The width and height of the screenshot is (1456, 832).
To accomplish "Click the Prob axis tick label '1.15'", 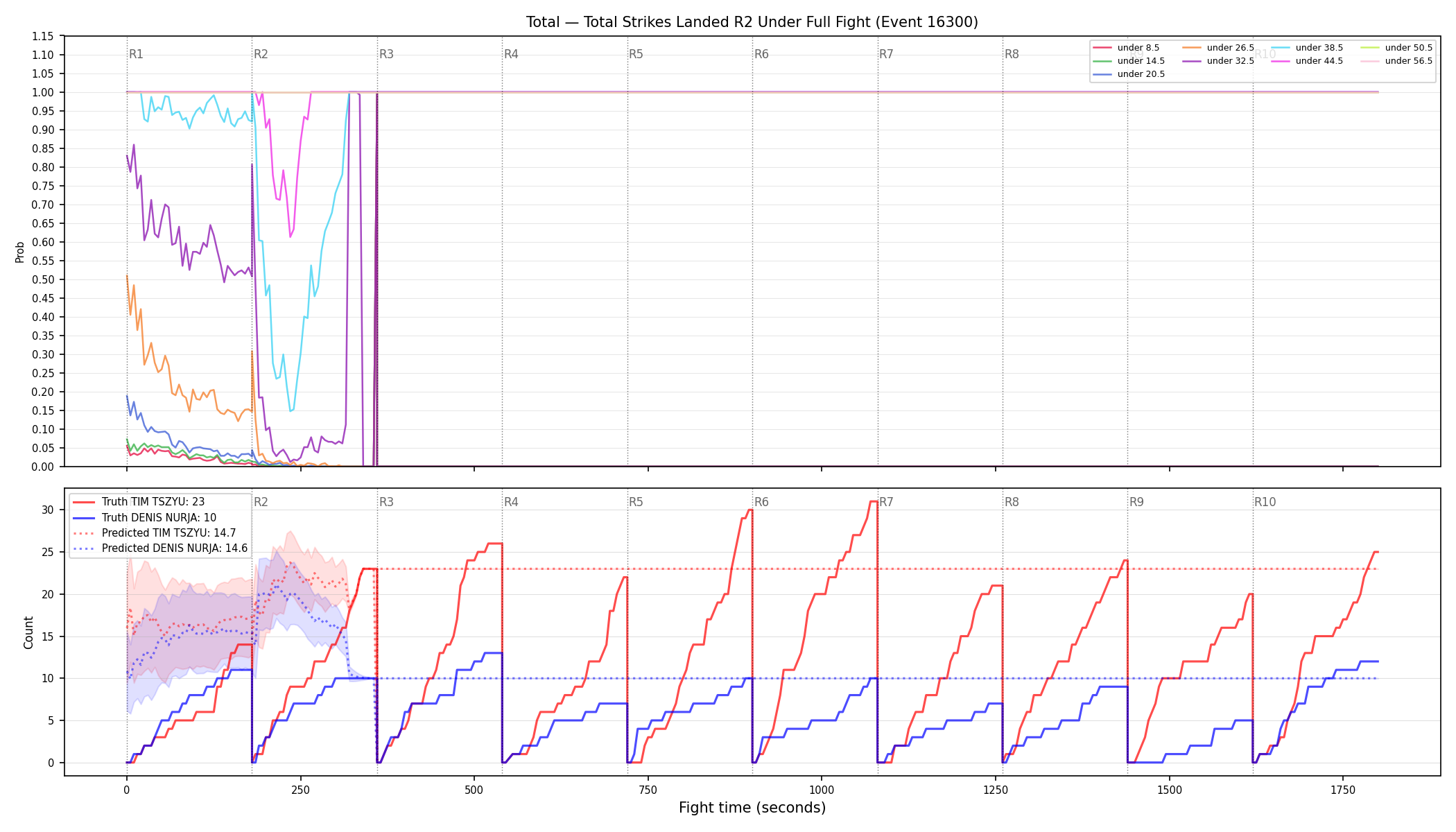I will [x=43, y=36].
